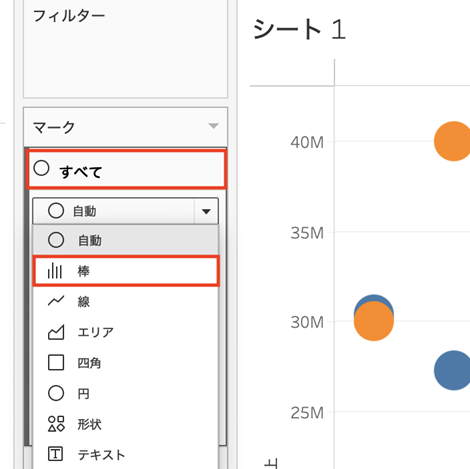
Task: Click the 自動 mark type combo box
Action: click(x=125, y=211)
